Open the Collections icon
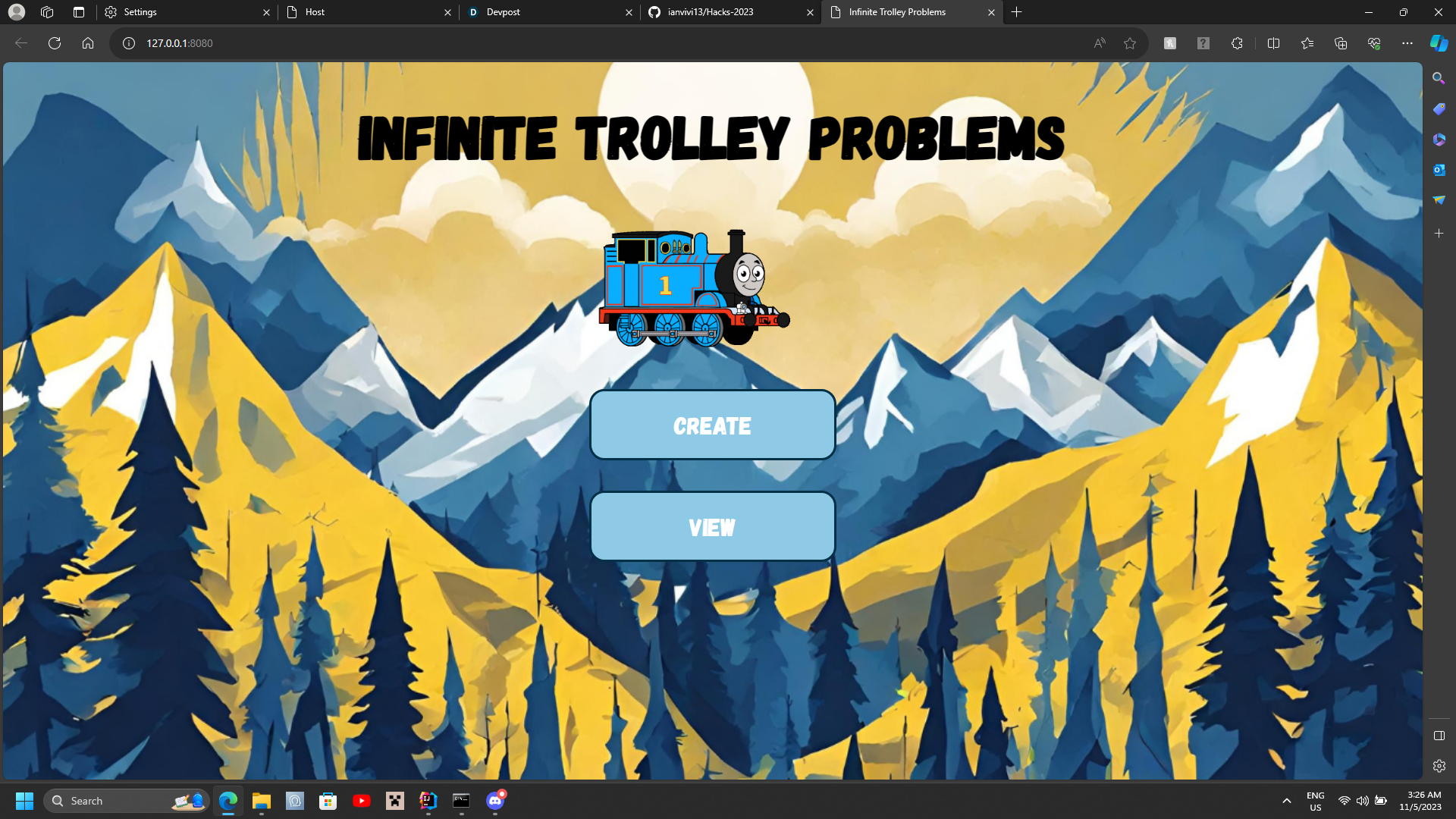Image resolution: width=1456 pixels, height=819 pixels. (1341, 43)
